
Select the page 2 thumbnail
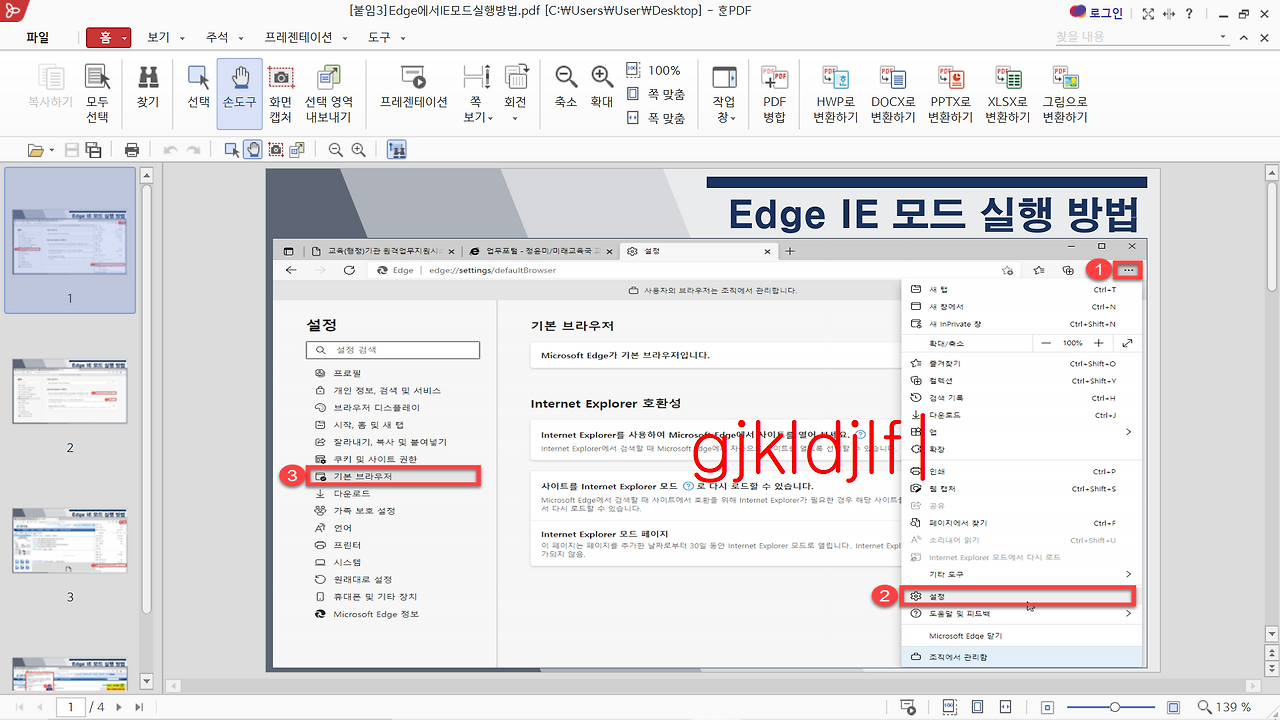tap(70, 393)
